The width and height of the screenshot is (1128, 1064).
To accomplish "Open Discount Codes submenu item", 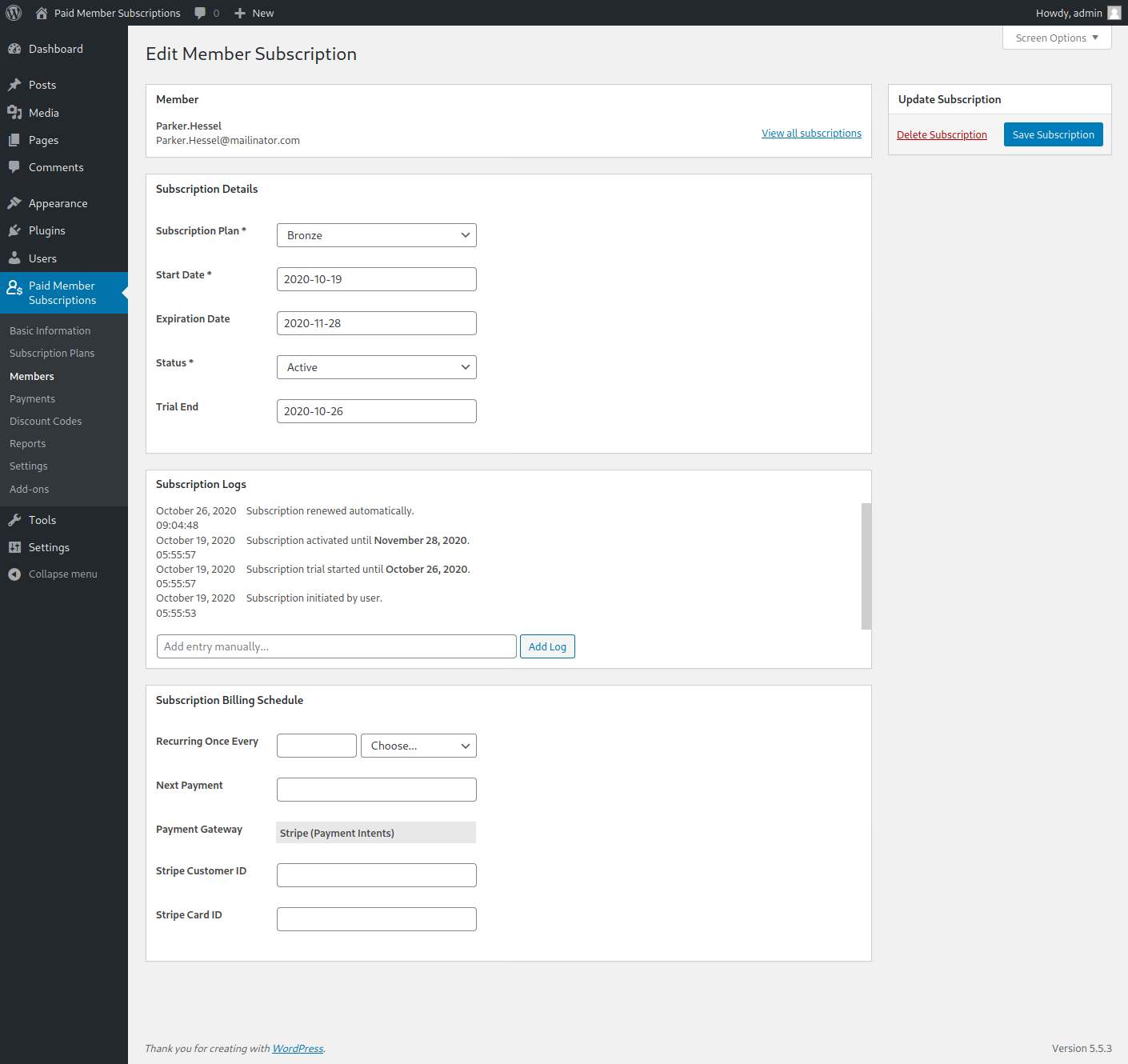I will click(x=46, y=421).
